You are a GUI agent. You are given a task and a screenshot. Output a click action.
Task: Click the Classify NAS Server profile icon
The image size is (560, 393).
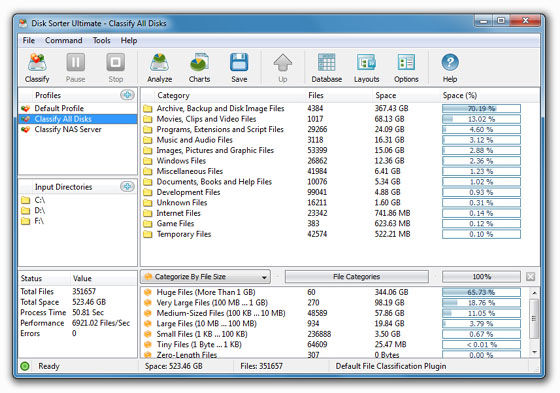click(25, 129)
